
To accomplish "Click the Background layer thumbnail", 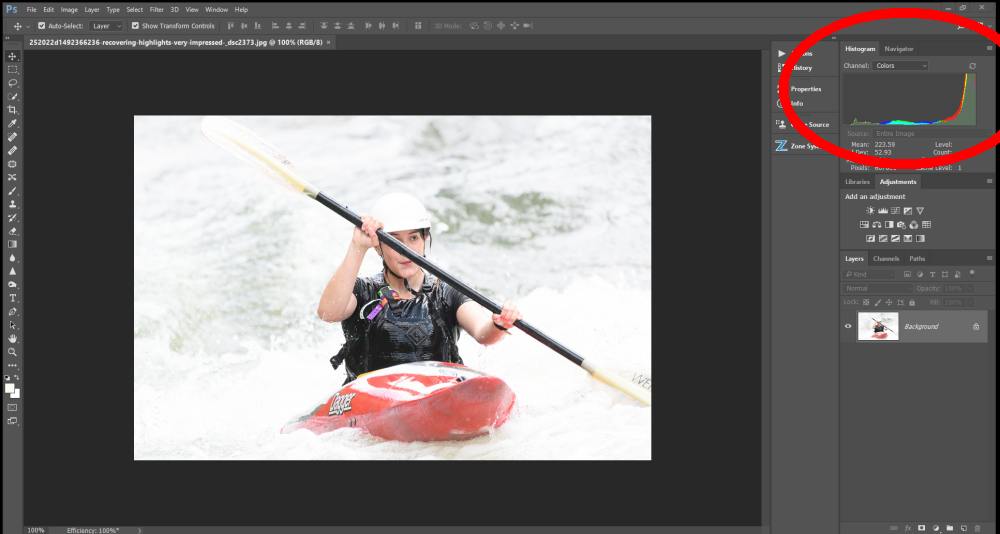I will pyautogui.click(x=878, y=326).
